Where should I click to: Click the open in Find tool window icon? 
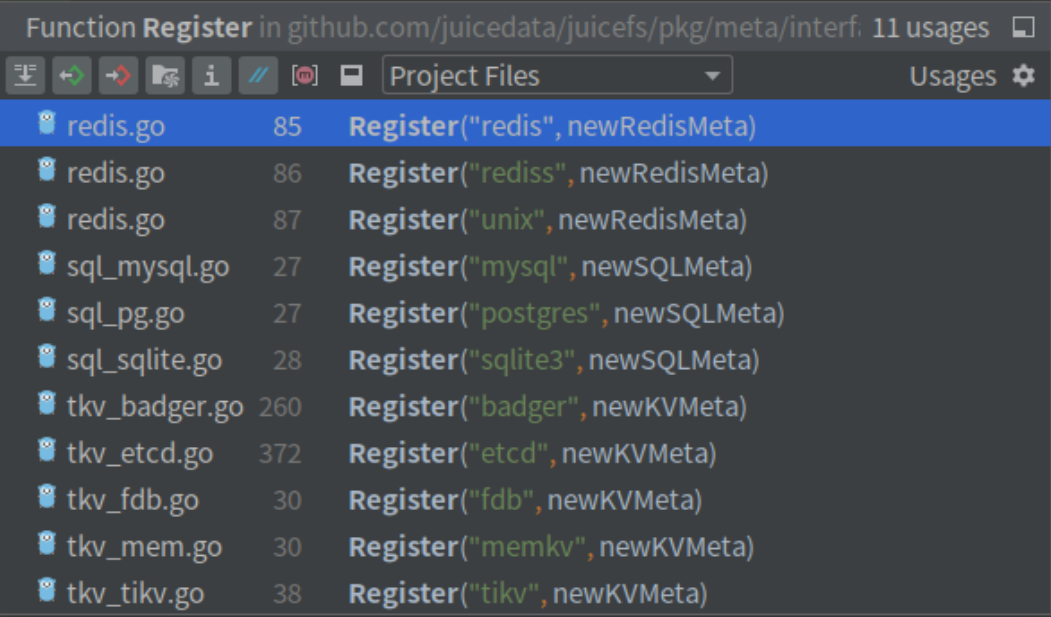tap(1023, 28)
